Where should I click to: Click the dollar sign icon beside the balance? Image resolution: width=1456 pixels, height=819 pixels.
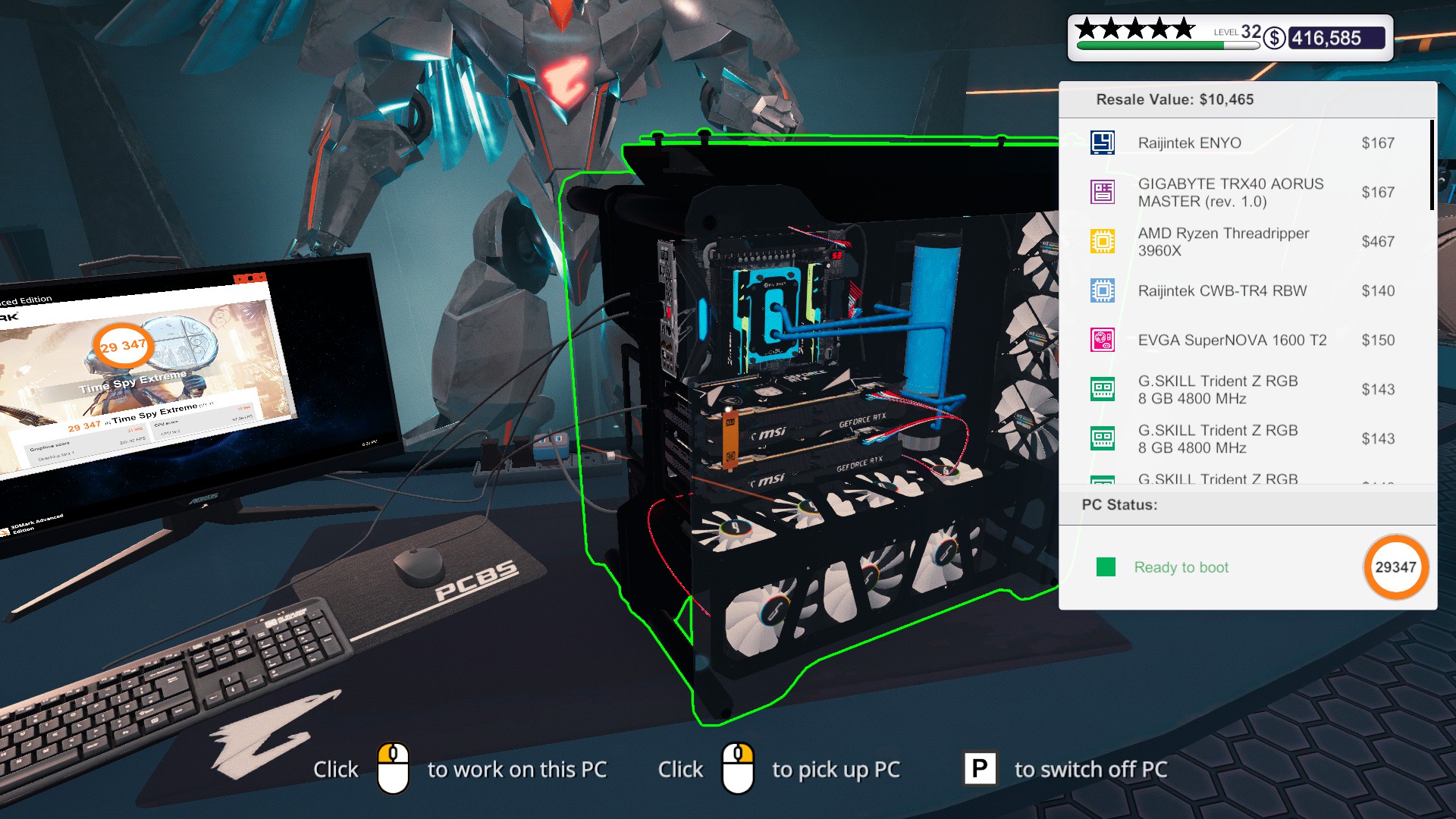(x=1275, y=38)
